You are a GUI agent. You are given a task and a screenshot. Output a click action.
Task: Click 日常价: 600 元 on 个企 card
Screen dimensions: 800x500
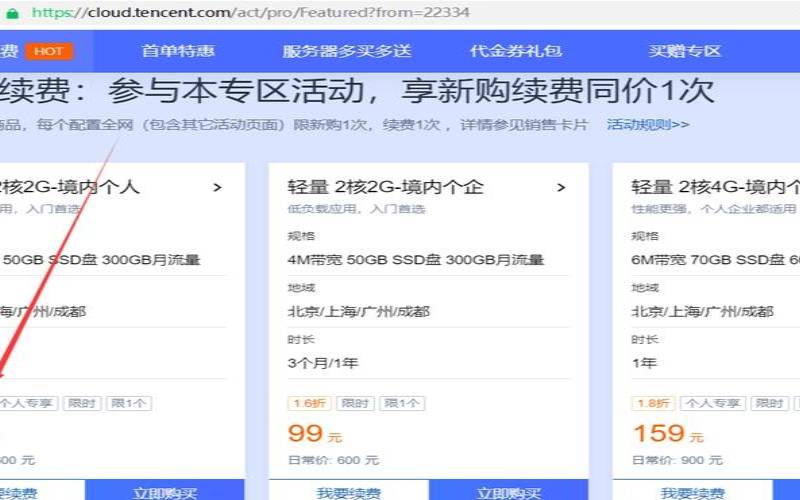point(333,460)
